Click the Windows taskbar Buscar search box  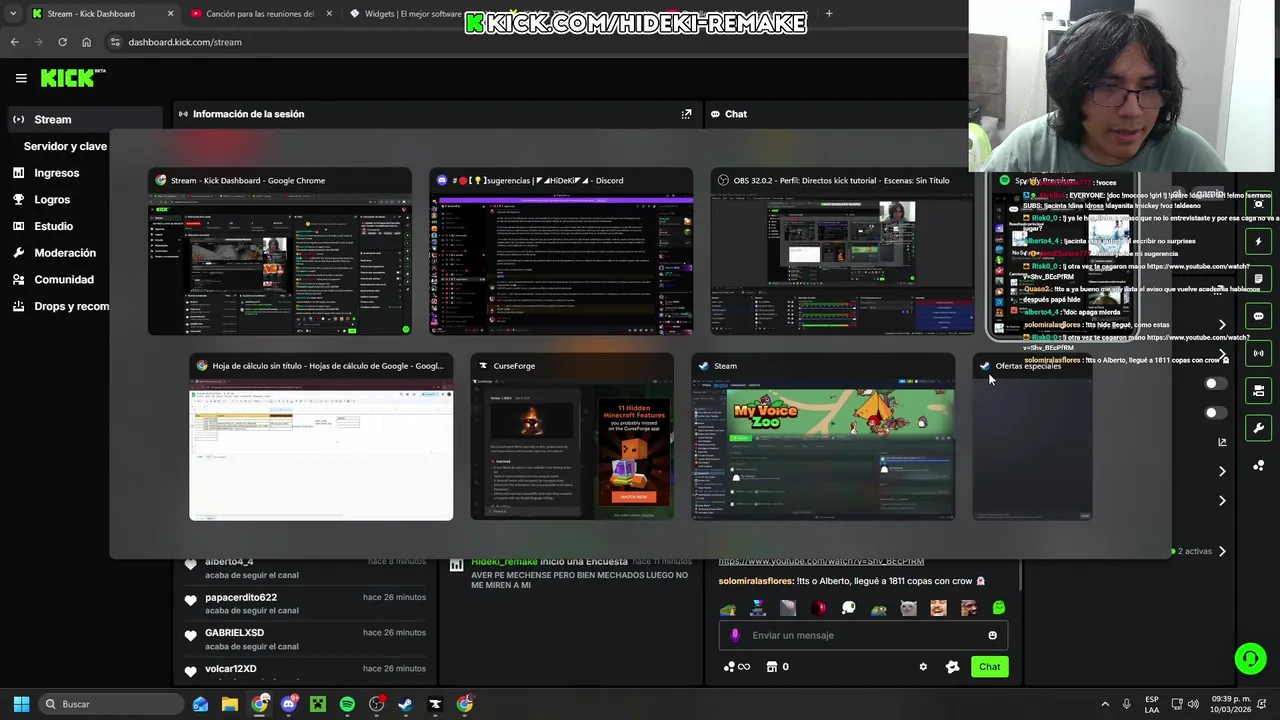point(110,704)
